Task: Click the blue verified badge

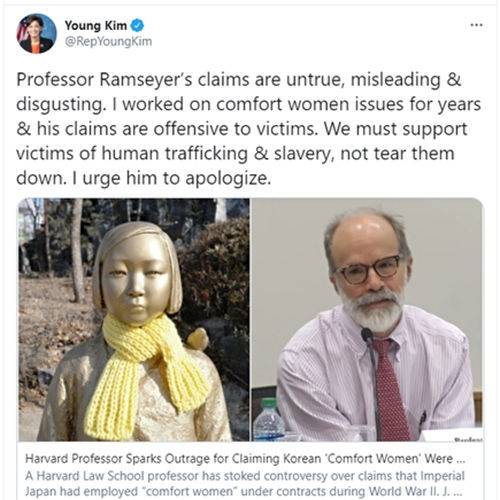Action: (137, 25)
